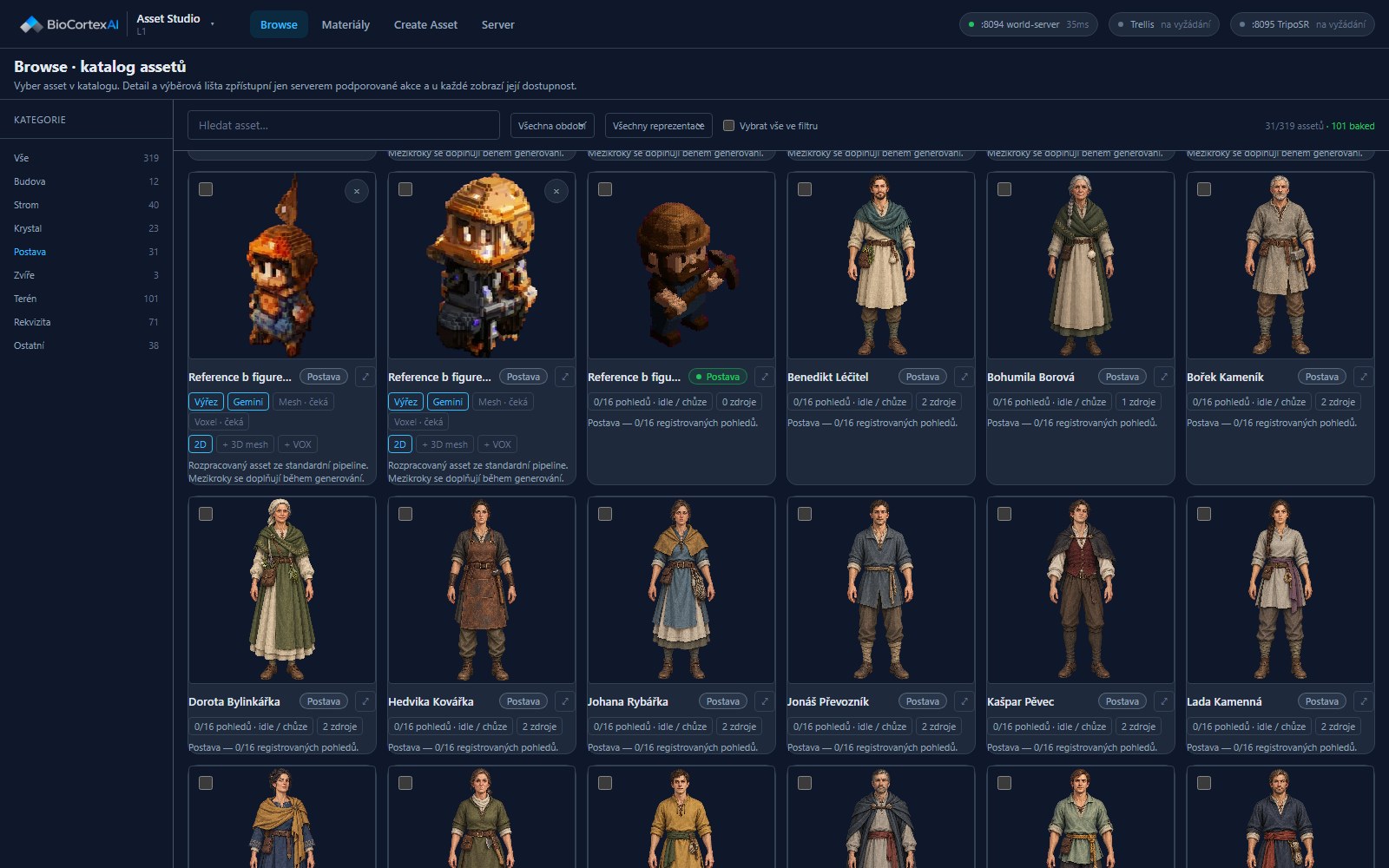Click the :8095 TripoSR status pill
This screenshot has height=868, width=1389.
pos(1302,24)
